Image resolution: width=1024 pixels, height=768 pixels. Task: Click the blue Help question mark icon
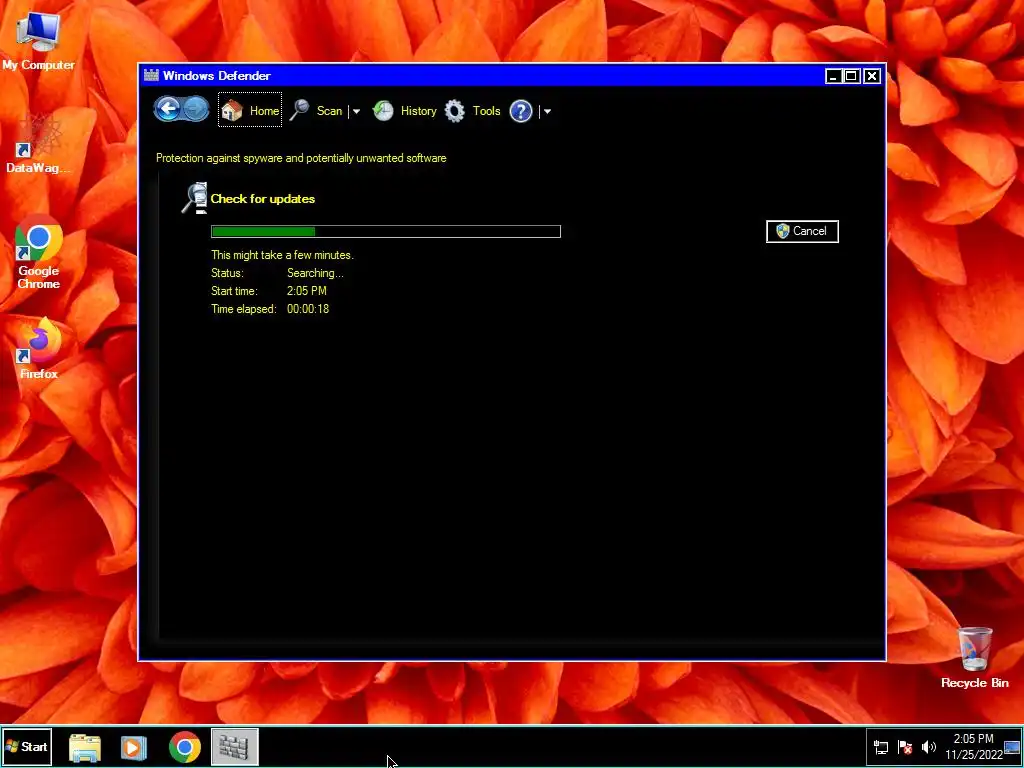point(521,111)
